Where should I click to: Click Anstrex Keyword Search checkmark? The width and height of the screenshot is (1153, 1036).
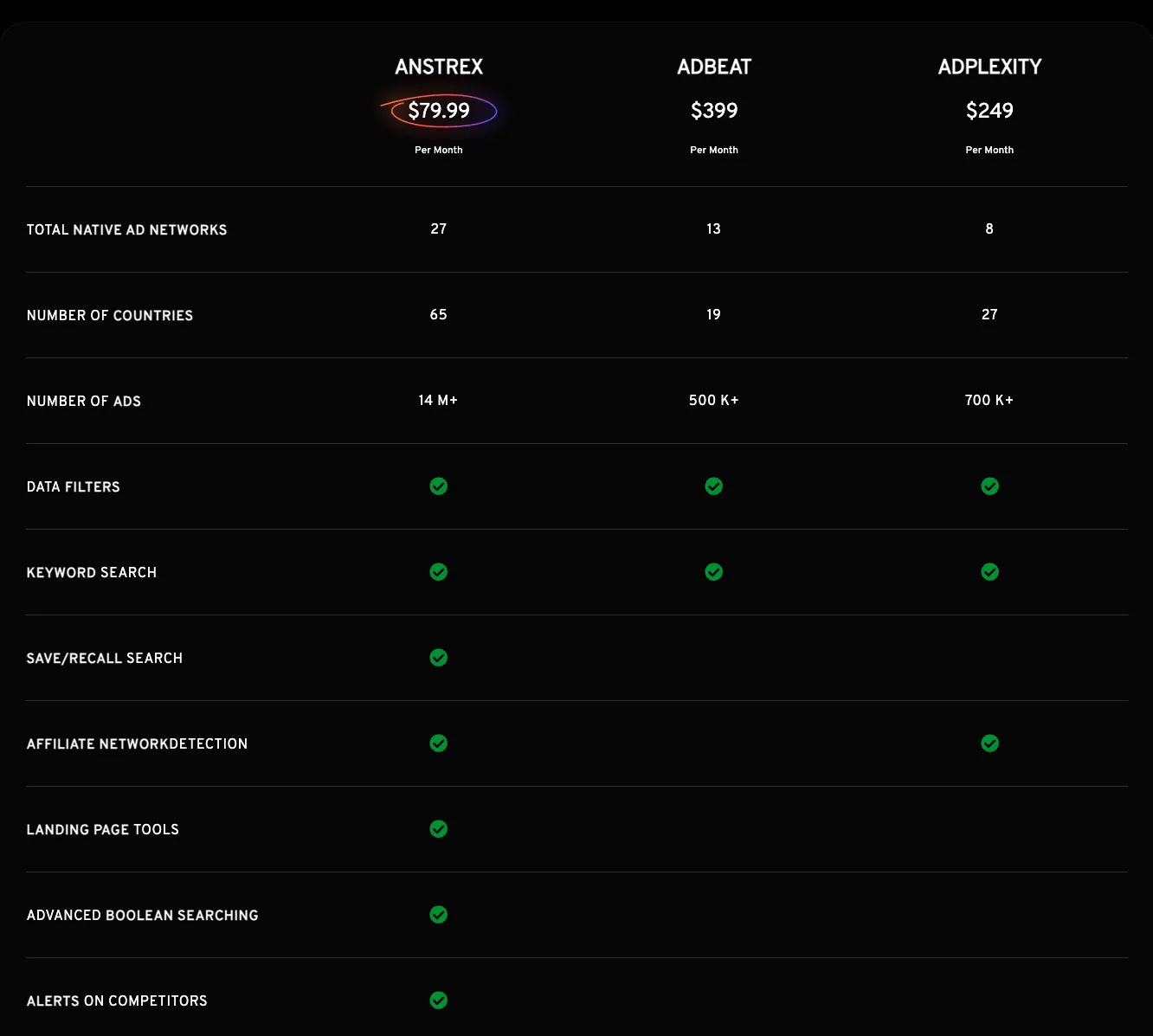(x=439, y=572)
